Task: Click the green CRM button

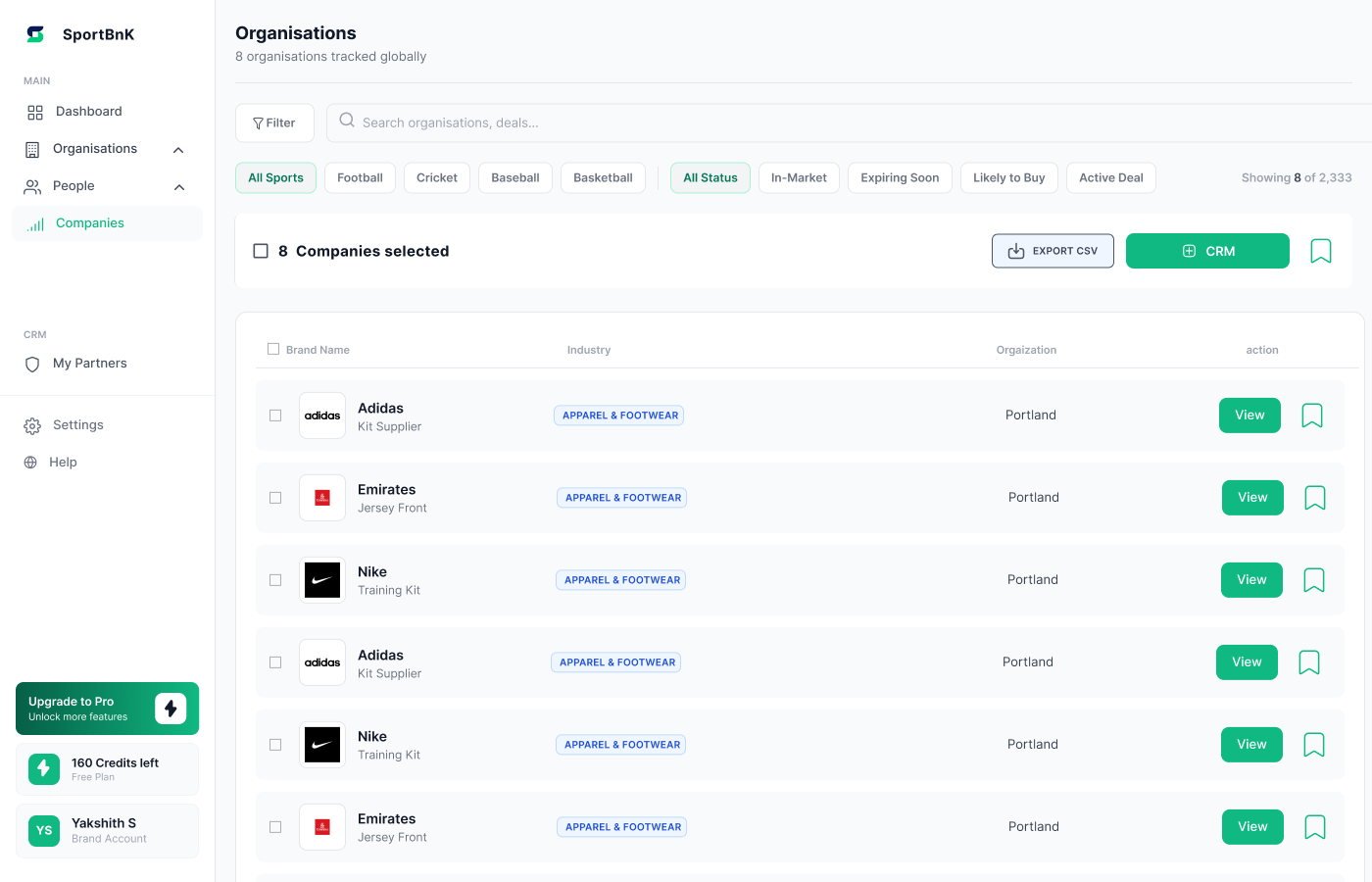Action: coord(1207,251)
